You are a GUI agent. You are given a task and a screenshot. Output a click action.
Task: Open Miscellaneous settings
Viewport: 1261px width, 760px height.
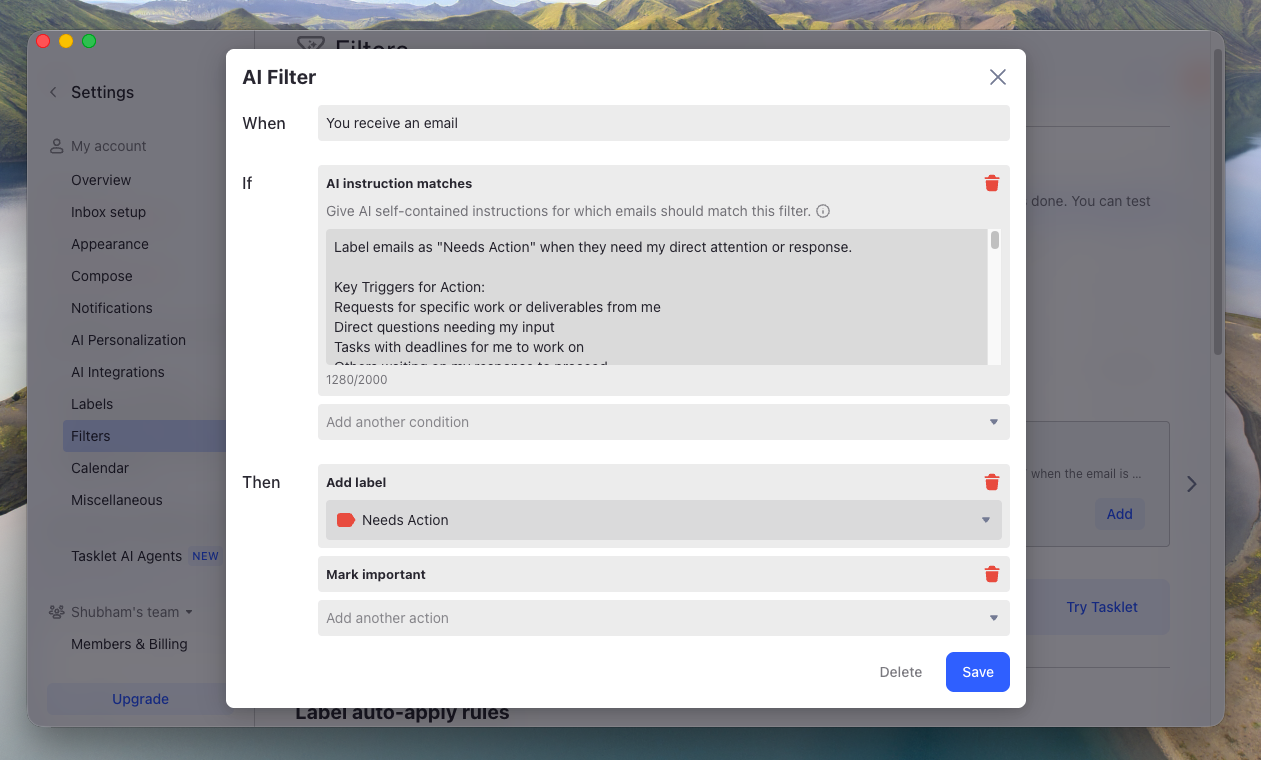[x=117, y=500]
